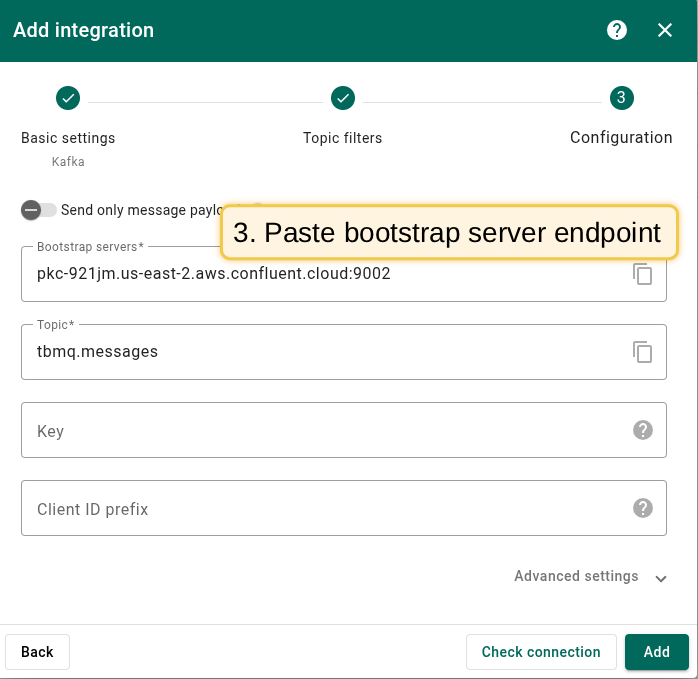The image size is (698, 679).
Task: Select step 3 Configuration circle
Action: 621,98
